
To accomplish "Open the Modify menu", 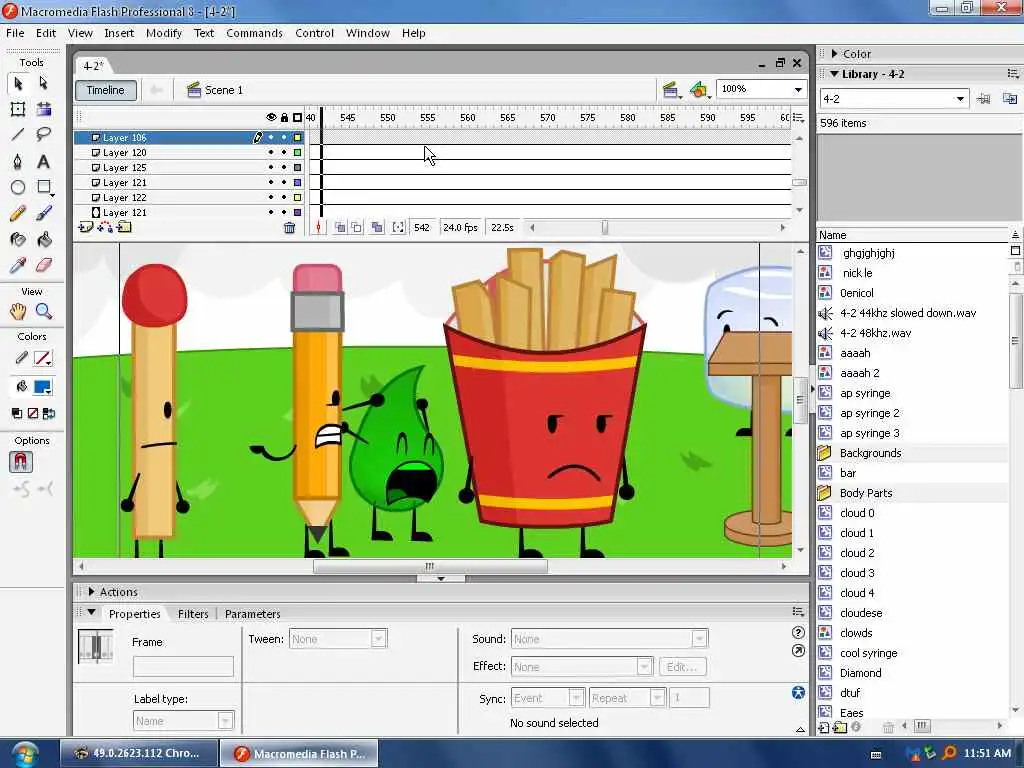I will coord(163,33).
